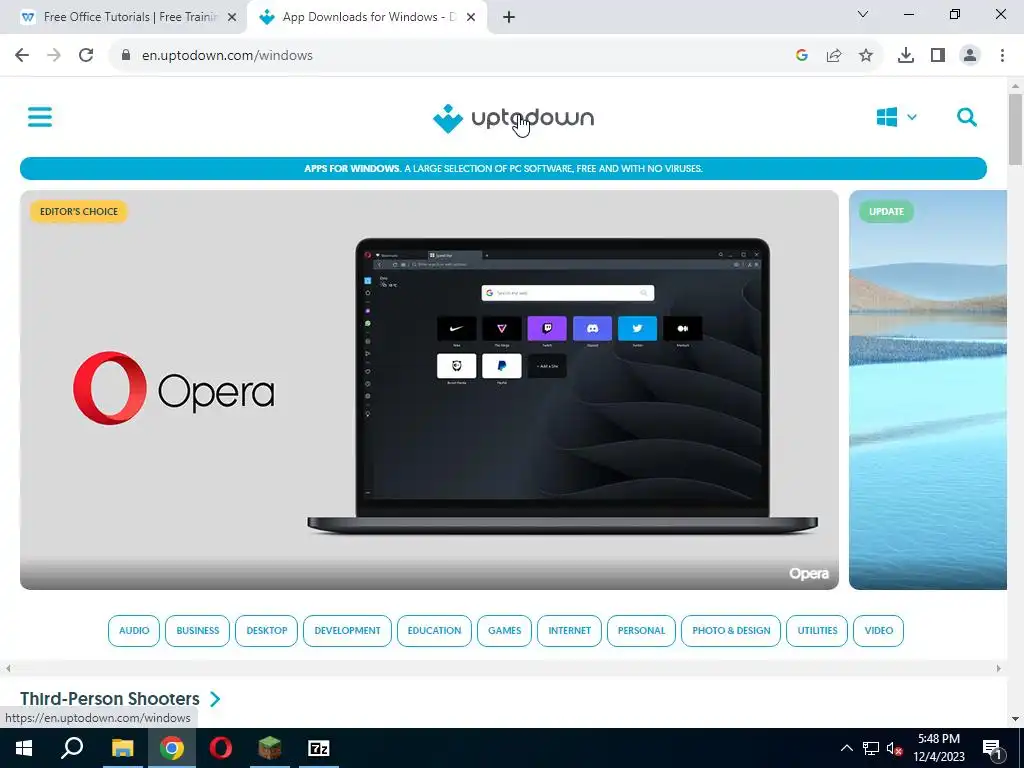This screenshot has width=1024, height=768.
Task: Open a new browser tab
Action: [509, 17]
